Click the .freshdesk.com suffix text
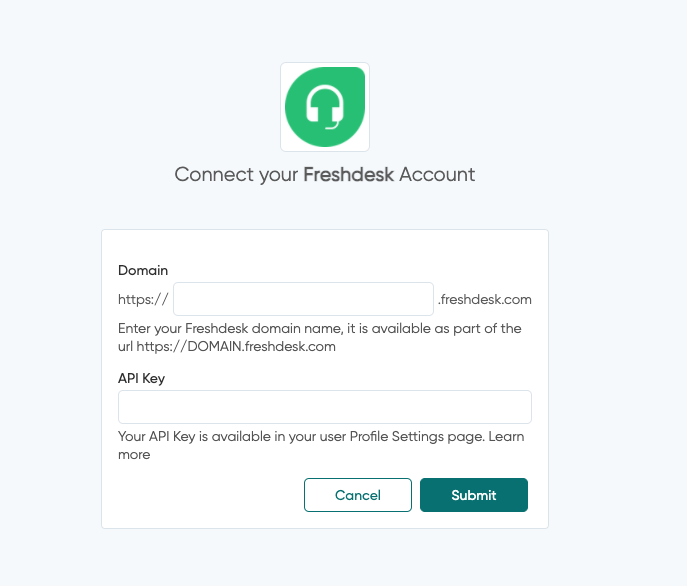This screenshot has width=687, height=586. tap(485, 299)
